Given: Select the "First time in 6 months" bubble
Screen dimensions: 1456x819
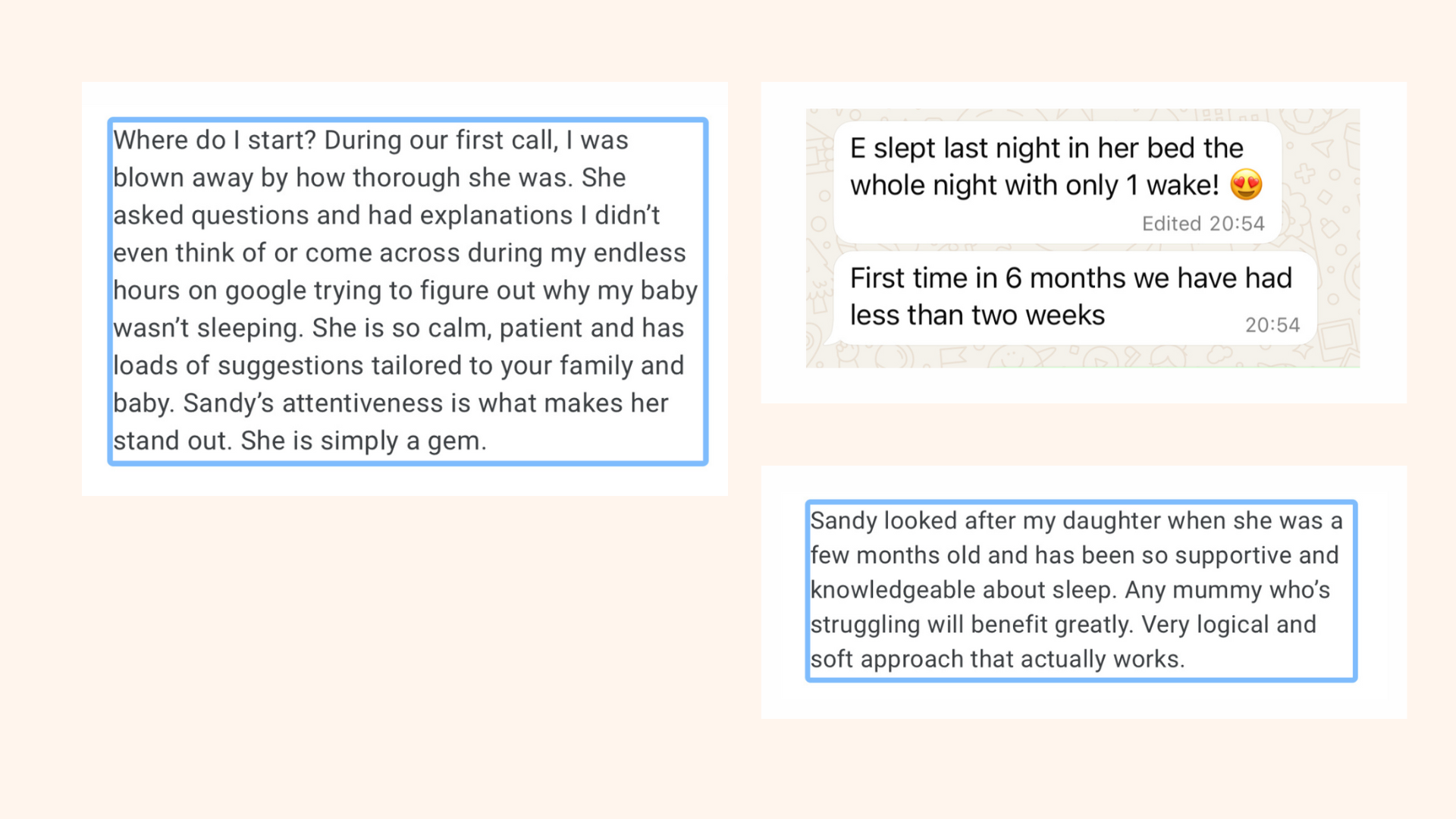Looking at the screenshot, I should pos(1075,297).
